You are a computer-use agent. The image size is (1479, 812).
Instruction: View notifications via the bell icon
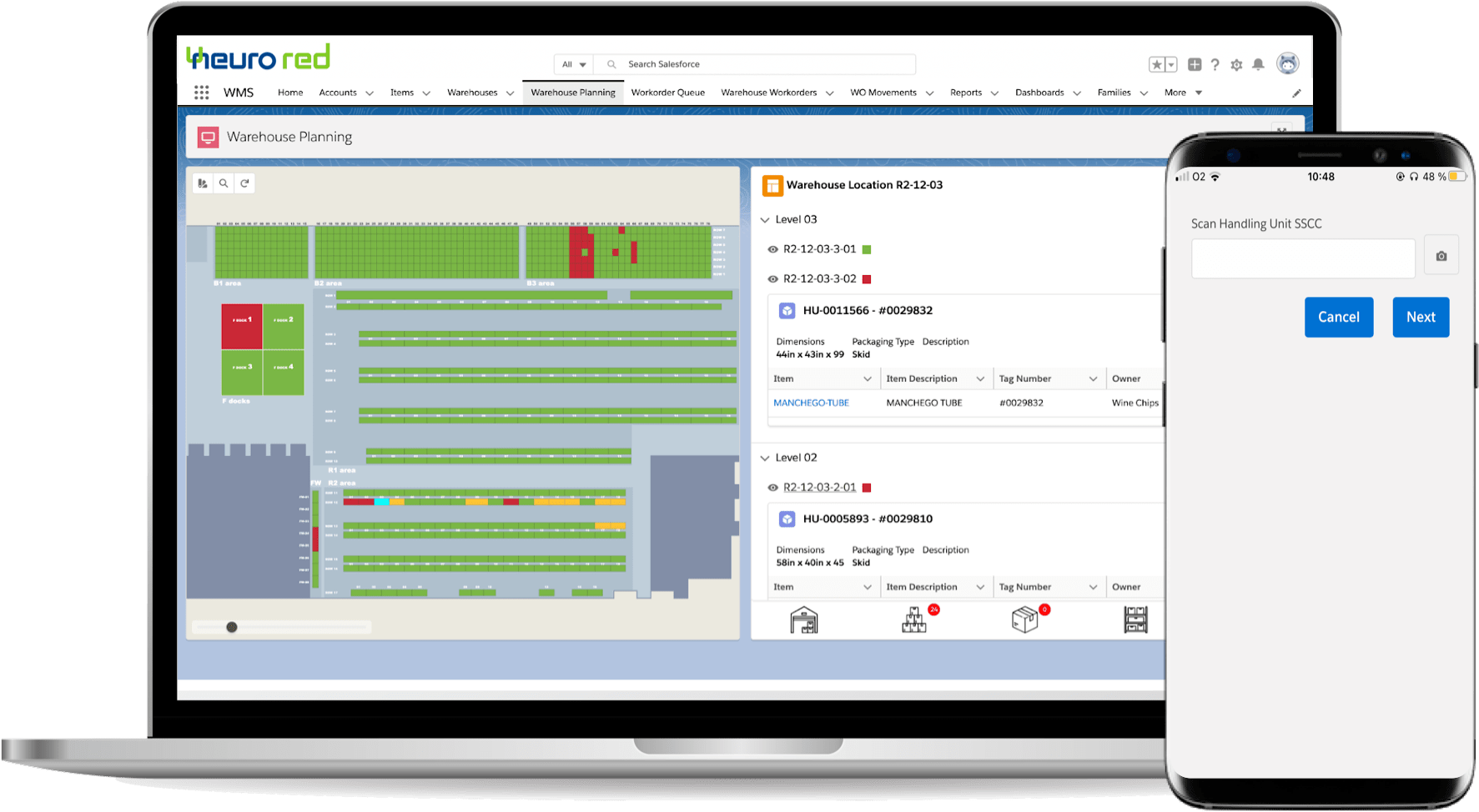tap(1259, 64)
